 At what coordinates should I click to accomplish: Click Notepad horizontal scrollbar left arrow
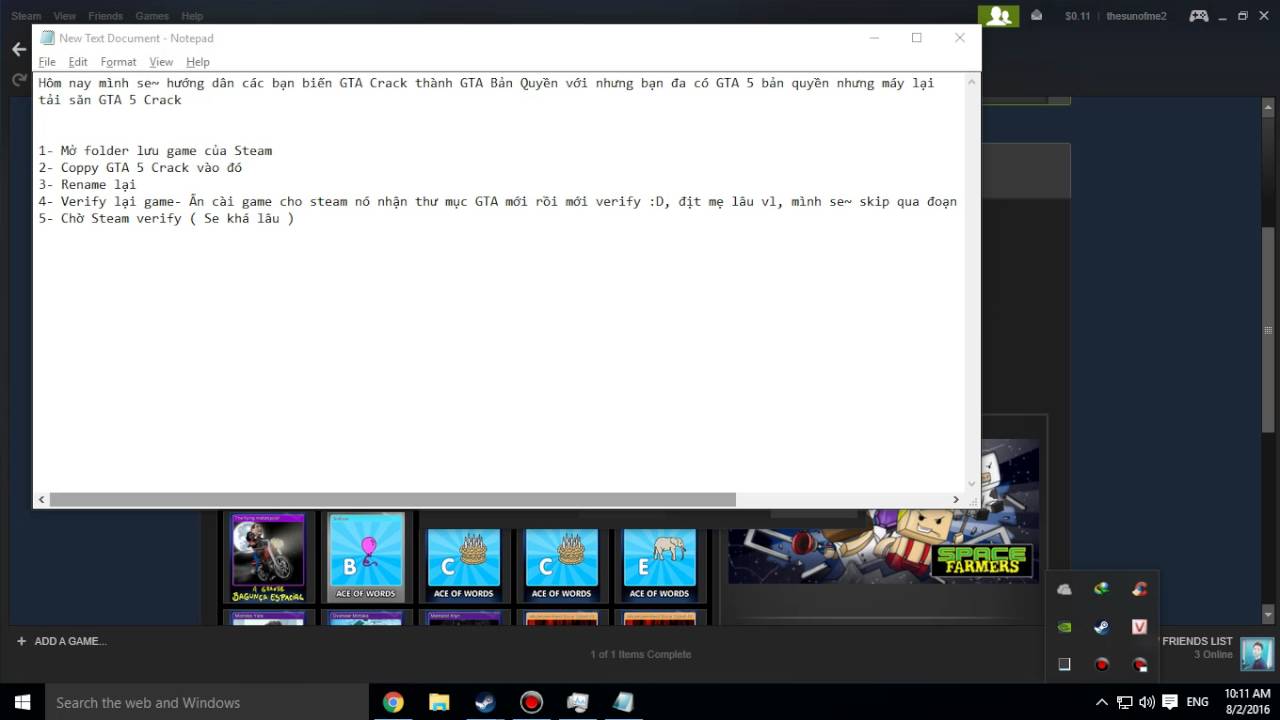42,499
